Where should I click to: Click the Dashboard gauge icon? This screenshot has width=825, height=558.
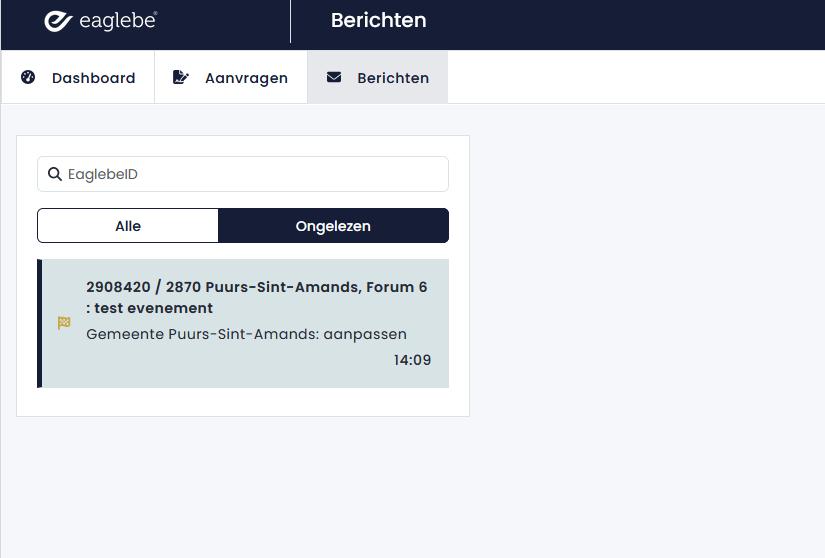coord(28,77)
